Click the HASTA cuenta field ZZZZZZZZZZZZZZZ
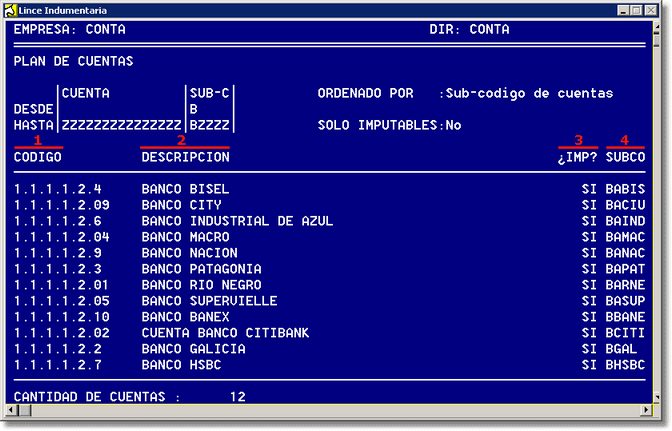 click(121, 125)
